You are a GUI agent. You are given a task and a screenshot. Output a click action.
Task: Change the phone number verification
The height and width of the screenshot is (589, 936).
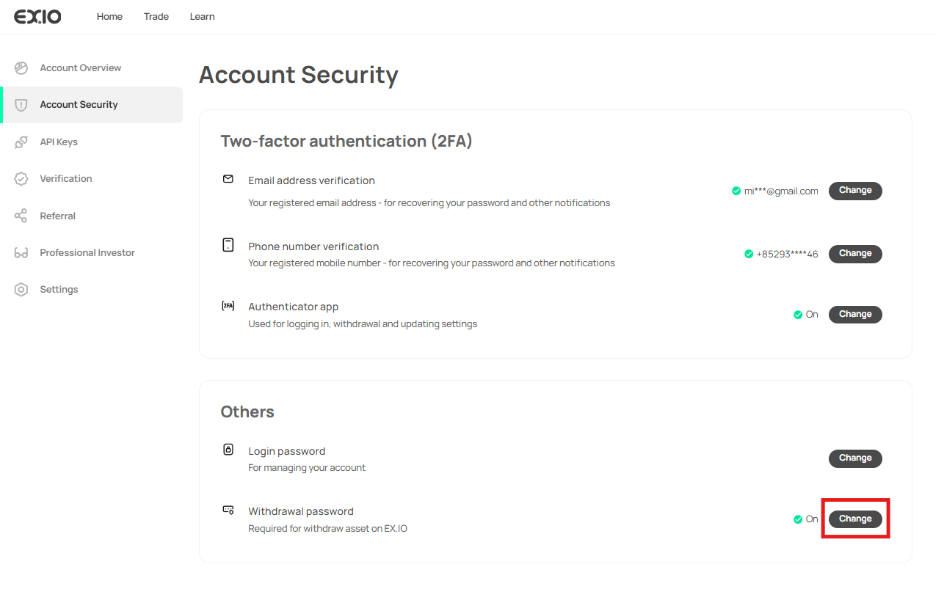coord(855,254)
